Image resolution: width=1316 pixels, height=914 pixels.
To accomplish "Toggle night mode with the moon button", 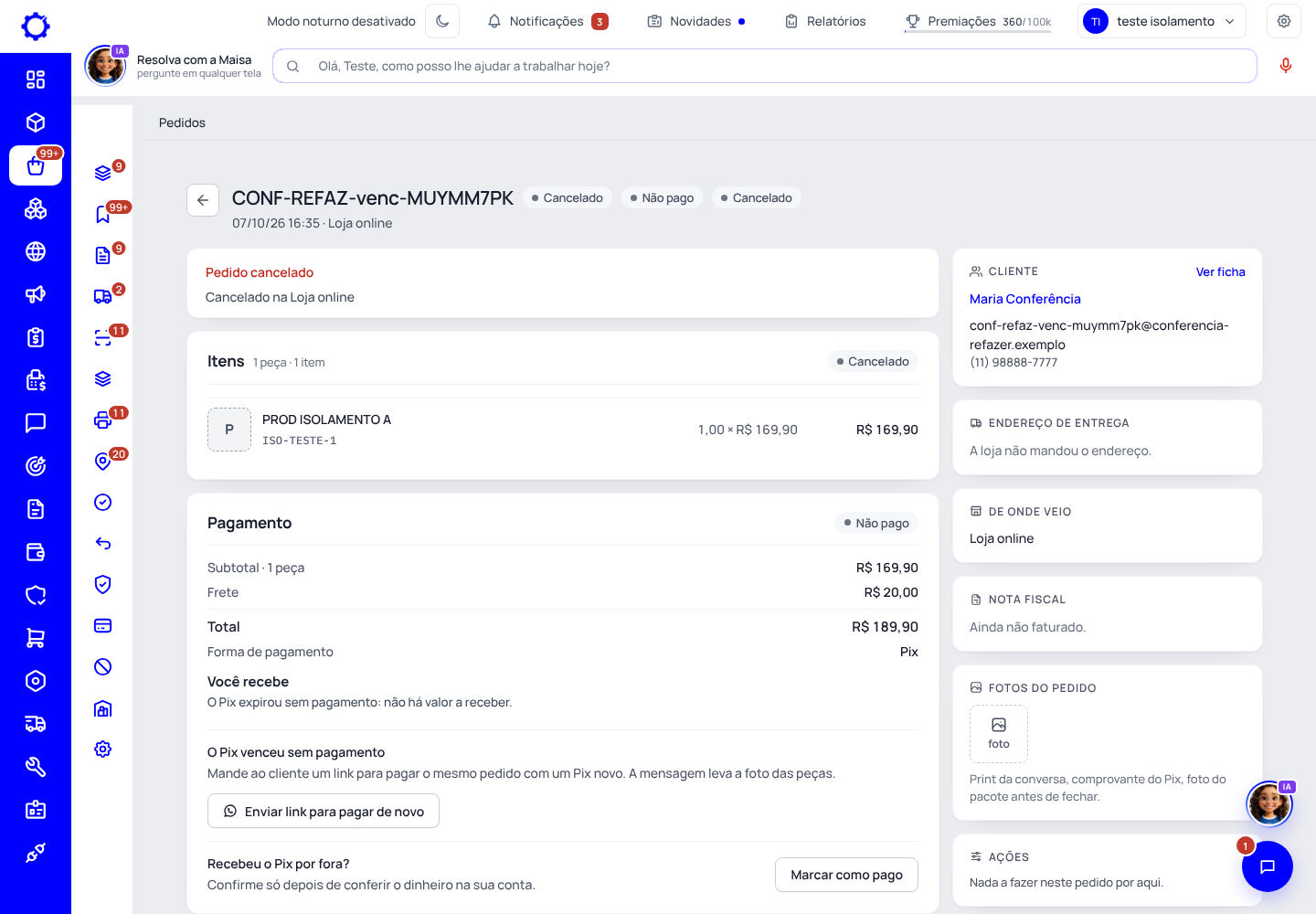I will (x=442, y=21).
